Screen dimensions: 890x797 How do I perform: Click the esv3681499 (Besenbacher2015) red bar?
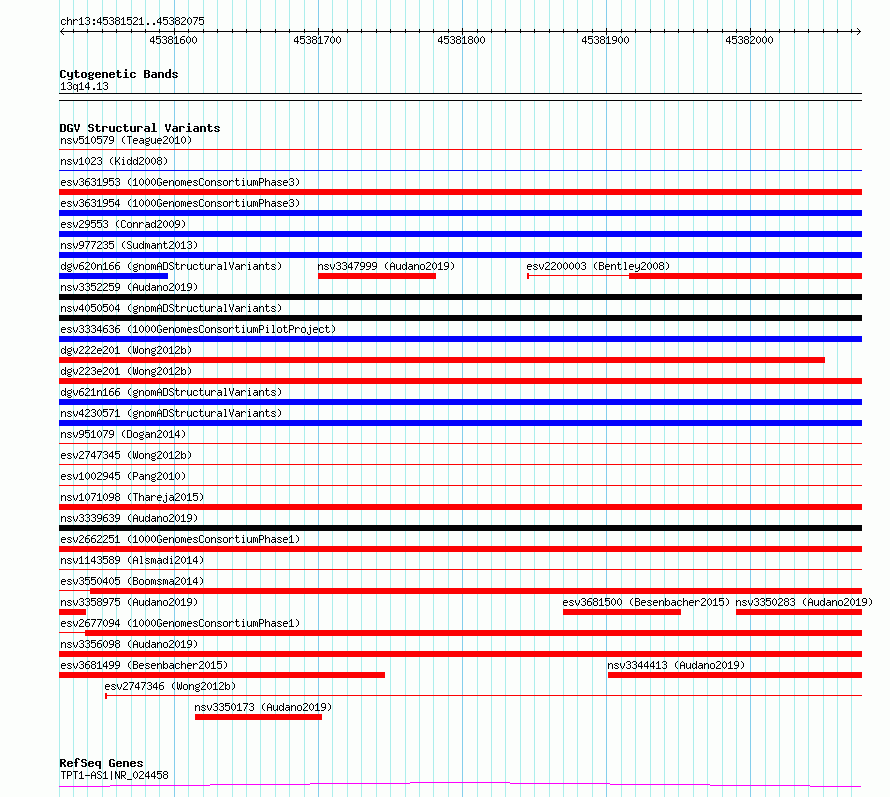point(222,675)
